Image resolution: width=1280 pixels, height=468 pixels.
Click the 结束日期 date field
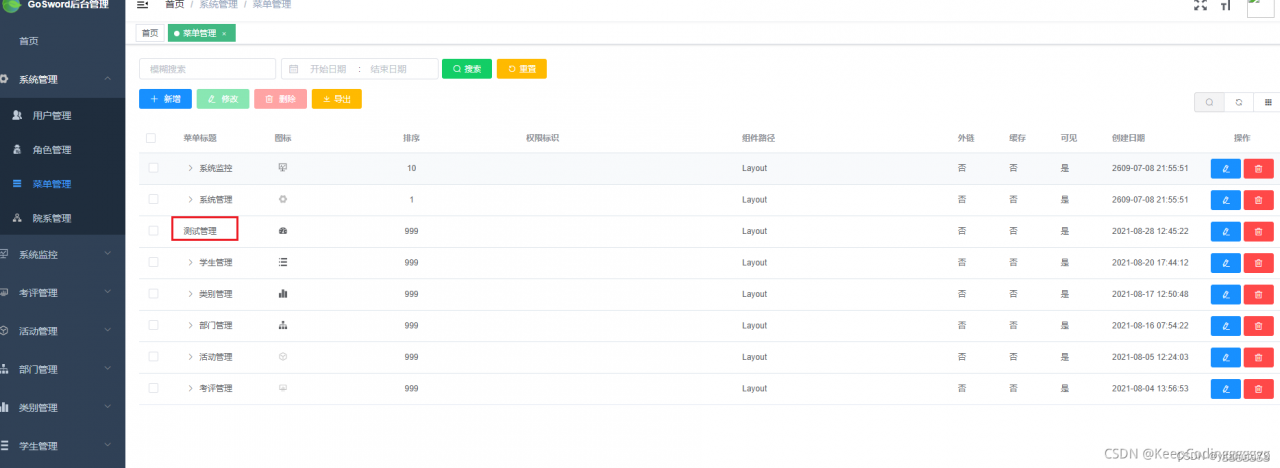coord(388,69)
